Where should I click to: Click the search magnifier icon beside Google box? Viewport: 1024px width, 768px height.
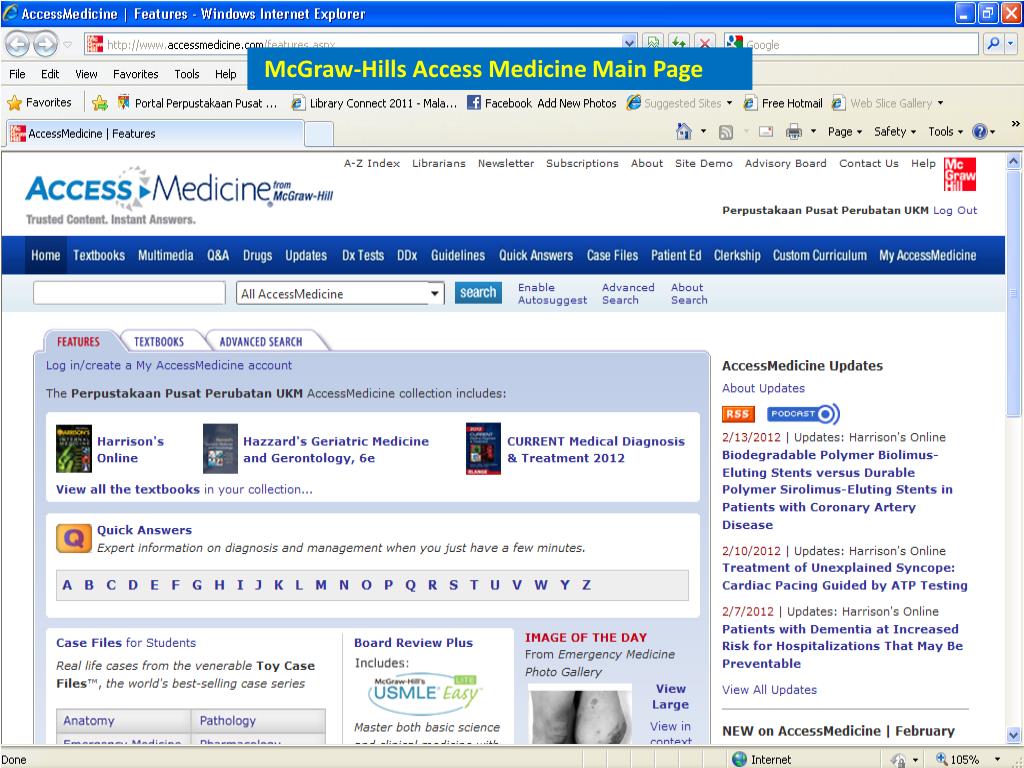[x=993, y=44]
